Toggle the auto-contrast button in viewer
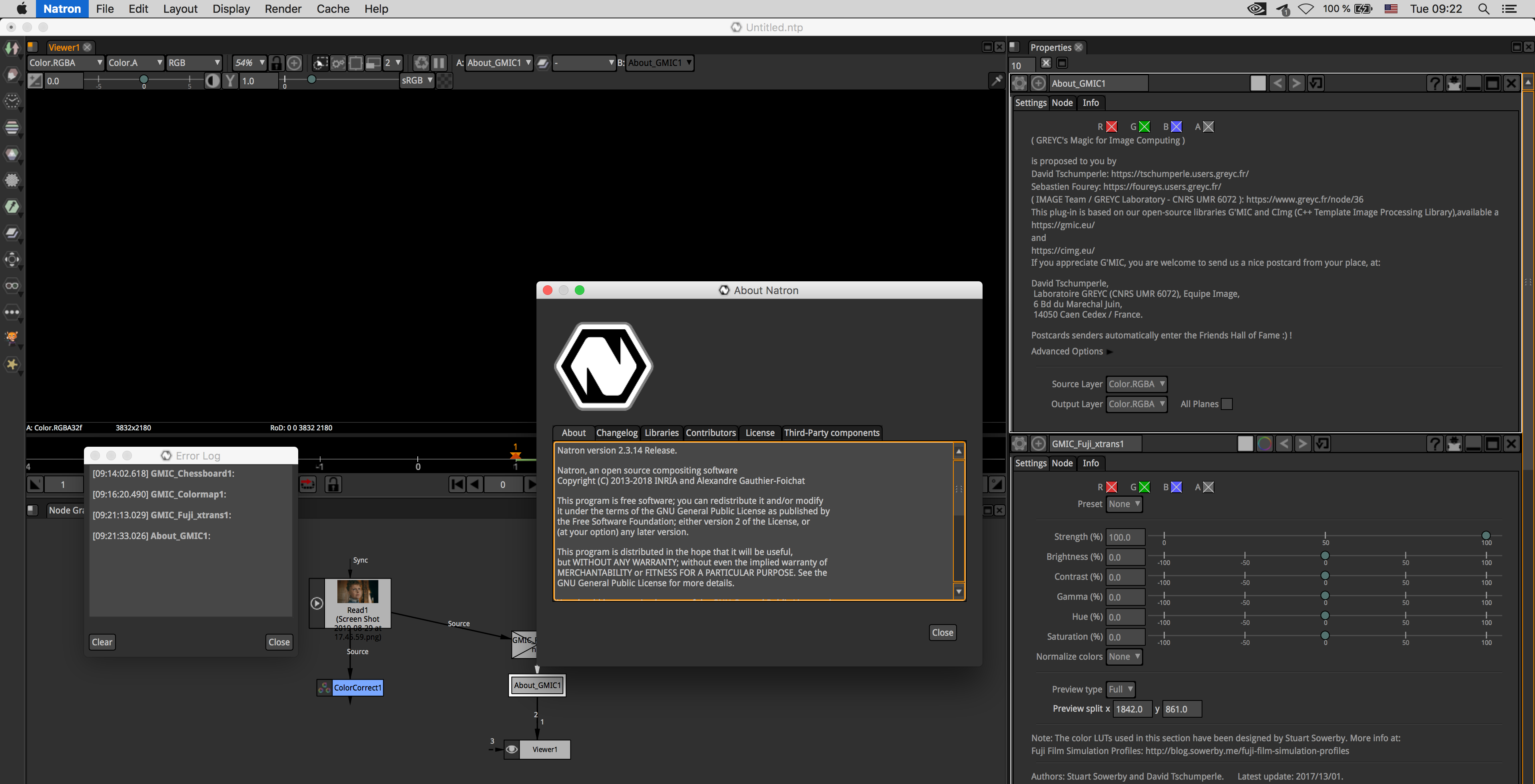The width and height of the screenshot is (1535, 784). point(213,81)
